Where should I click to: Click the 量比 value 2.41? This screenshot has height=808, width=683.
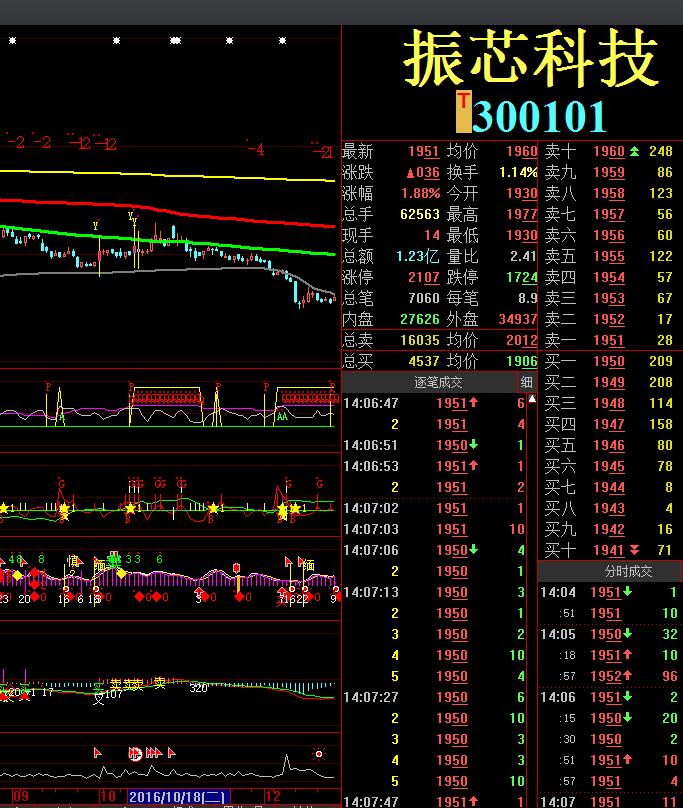click(x=523, y=257)
